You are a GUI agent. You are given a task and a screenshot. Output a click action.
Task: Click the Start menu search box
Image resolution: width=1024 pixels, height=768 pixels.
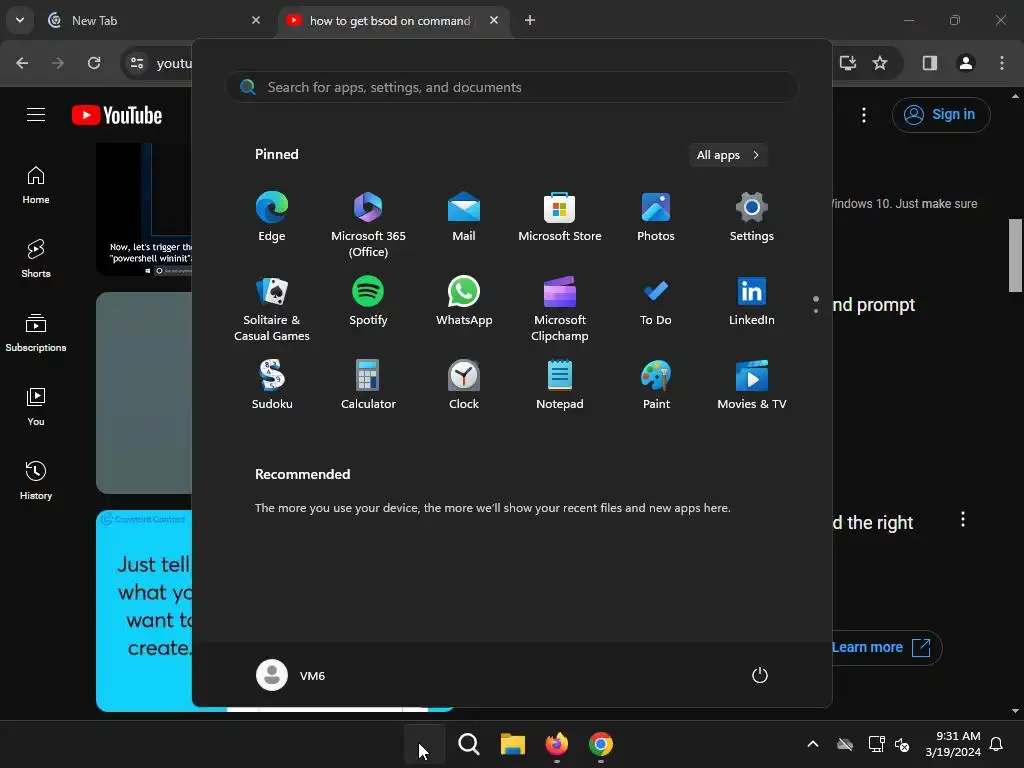tap(511, 87)
